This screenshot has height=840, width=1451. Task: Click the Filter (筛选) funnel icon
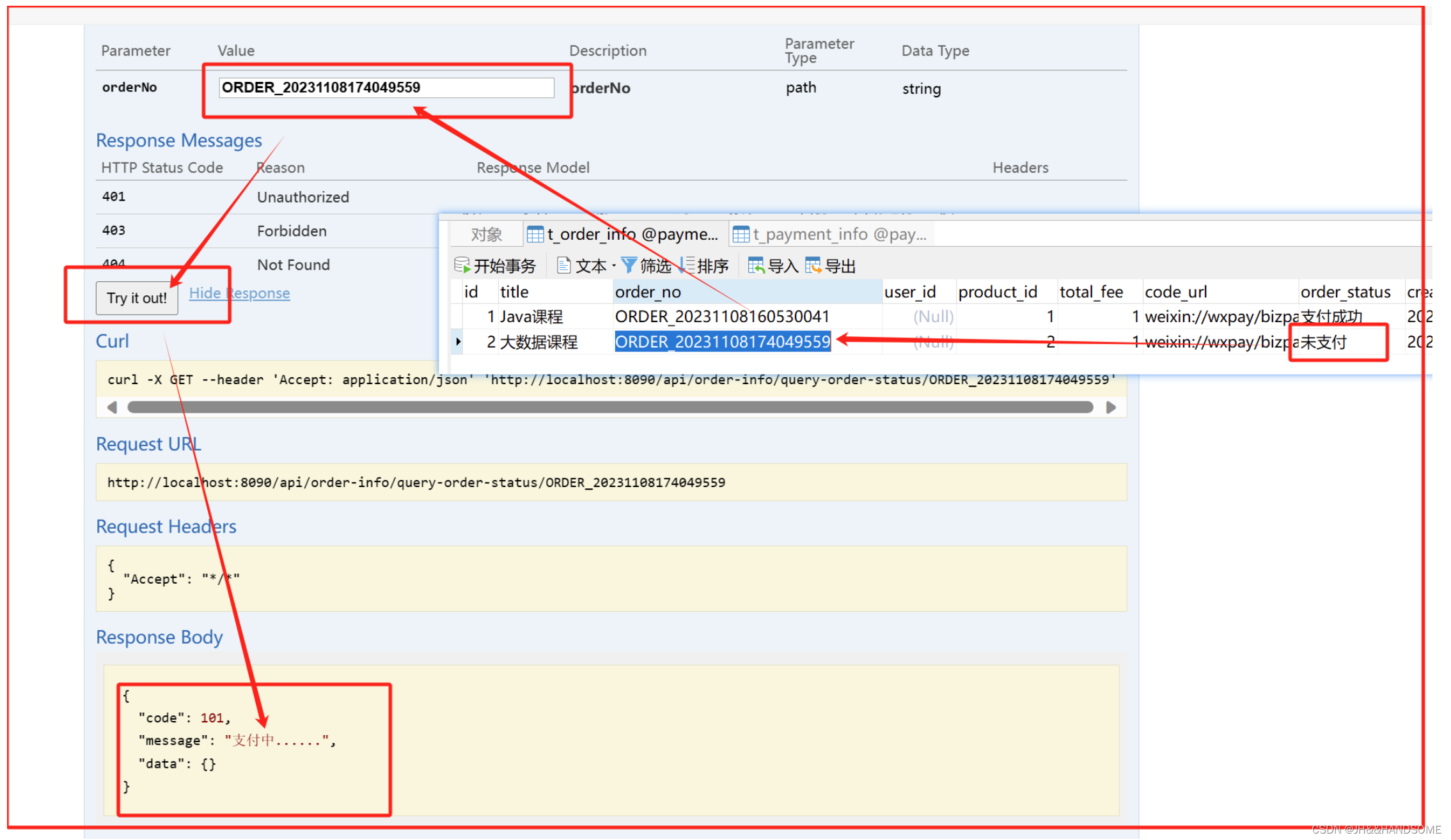tap(629, 265)
